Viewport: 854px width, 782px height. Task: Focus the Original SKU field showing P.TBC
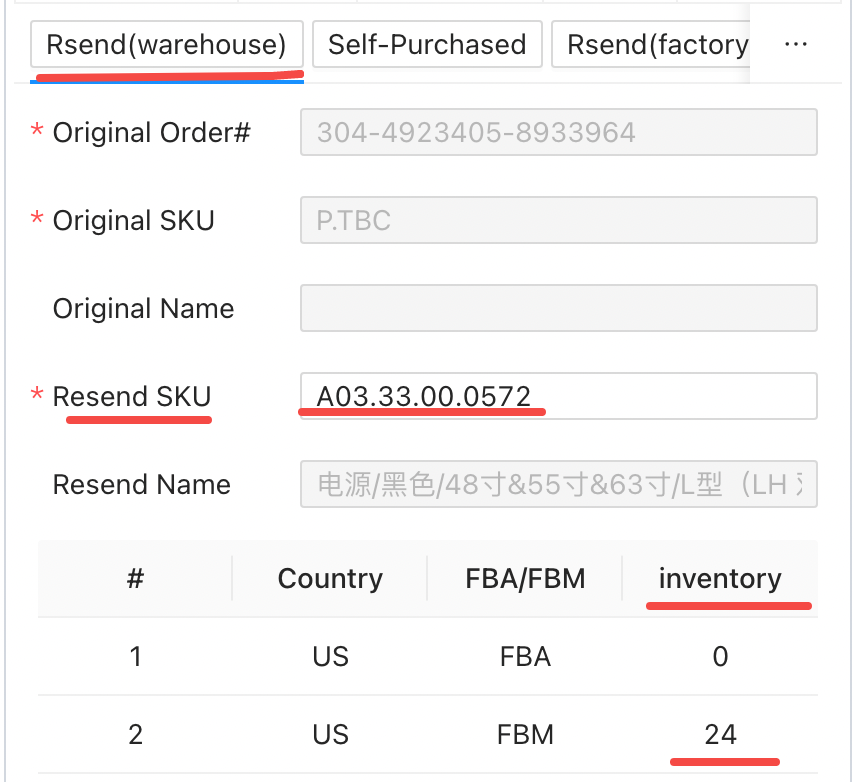(558, 220)
